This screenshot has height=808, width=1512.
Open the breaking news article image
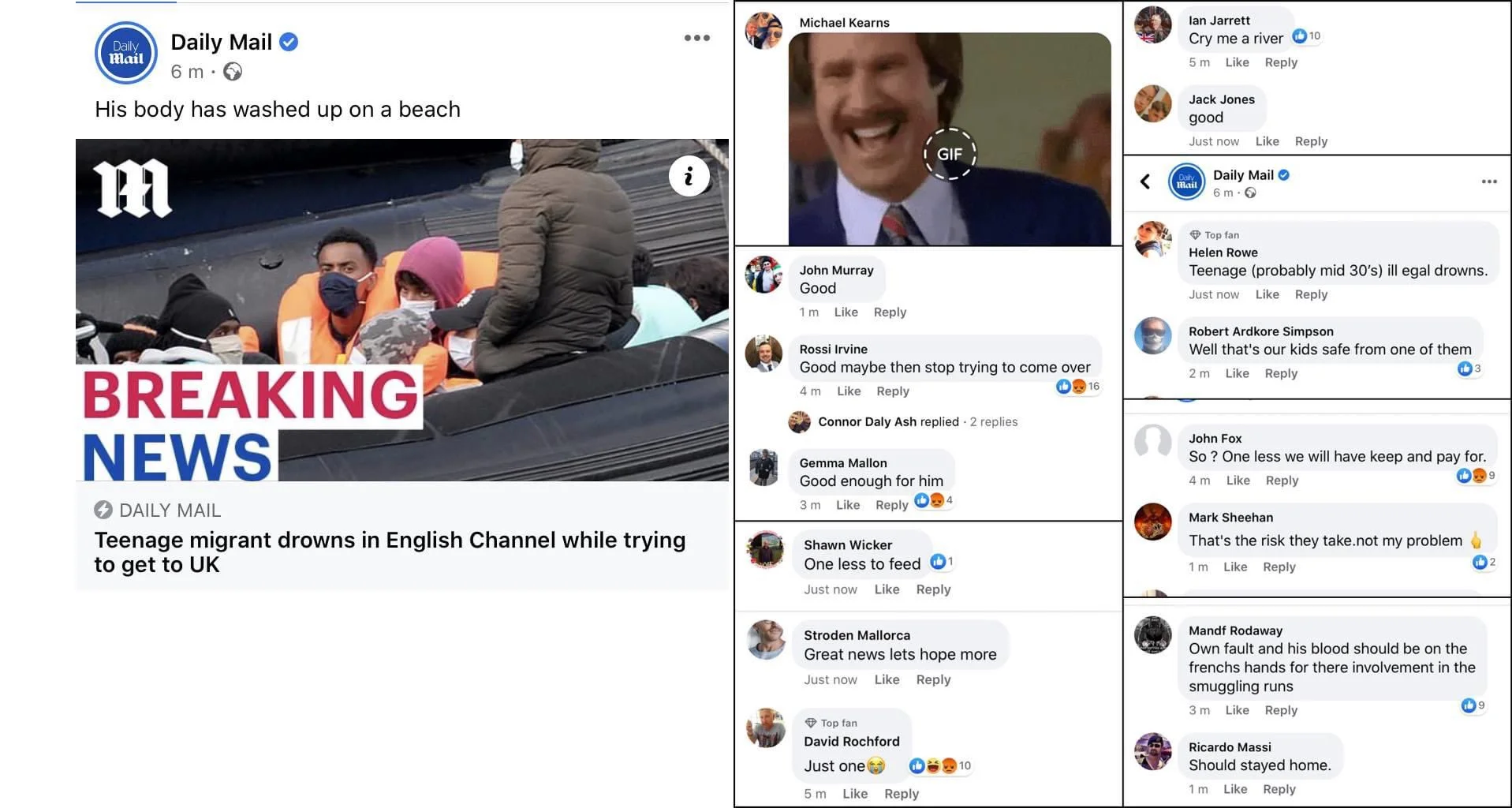click(x=402, y=310)
